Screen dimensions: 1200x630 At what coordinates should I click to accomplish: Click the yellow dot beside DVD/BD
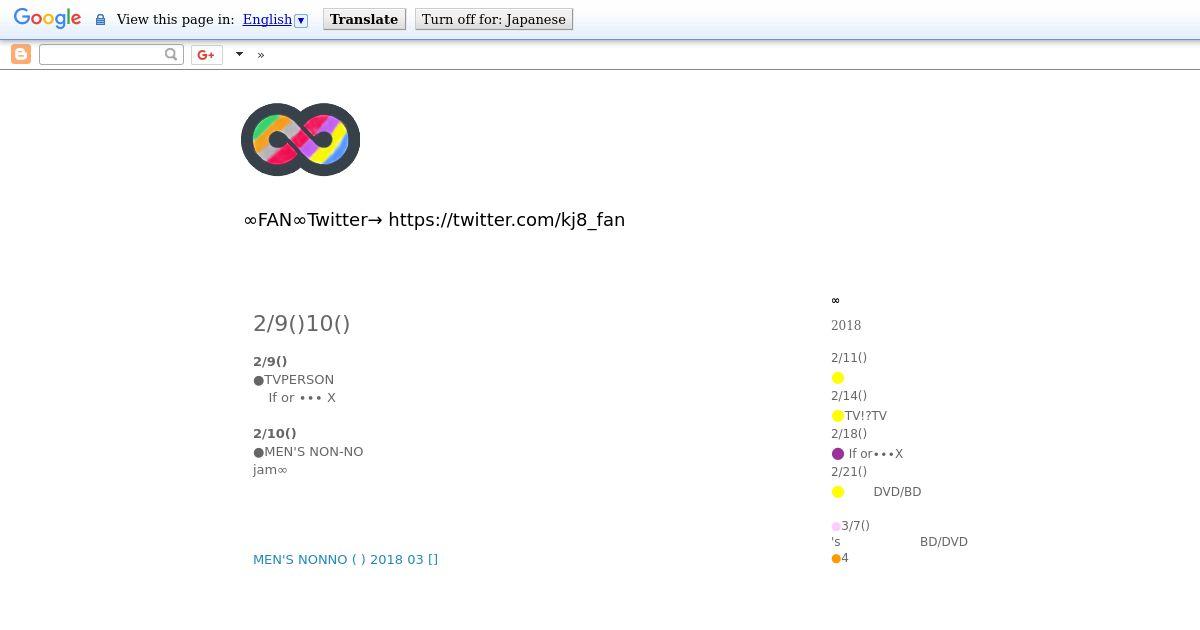pos(838,492)
